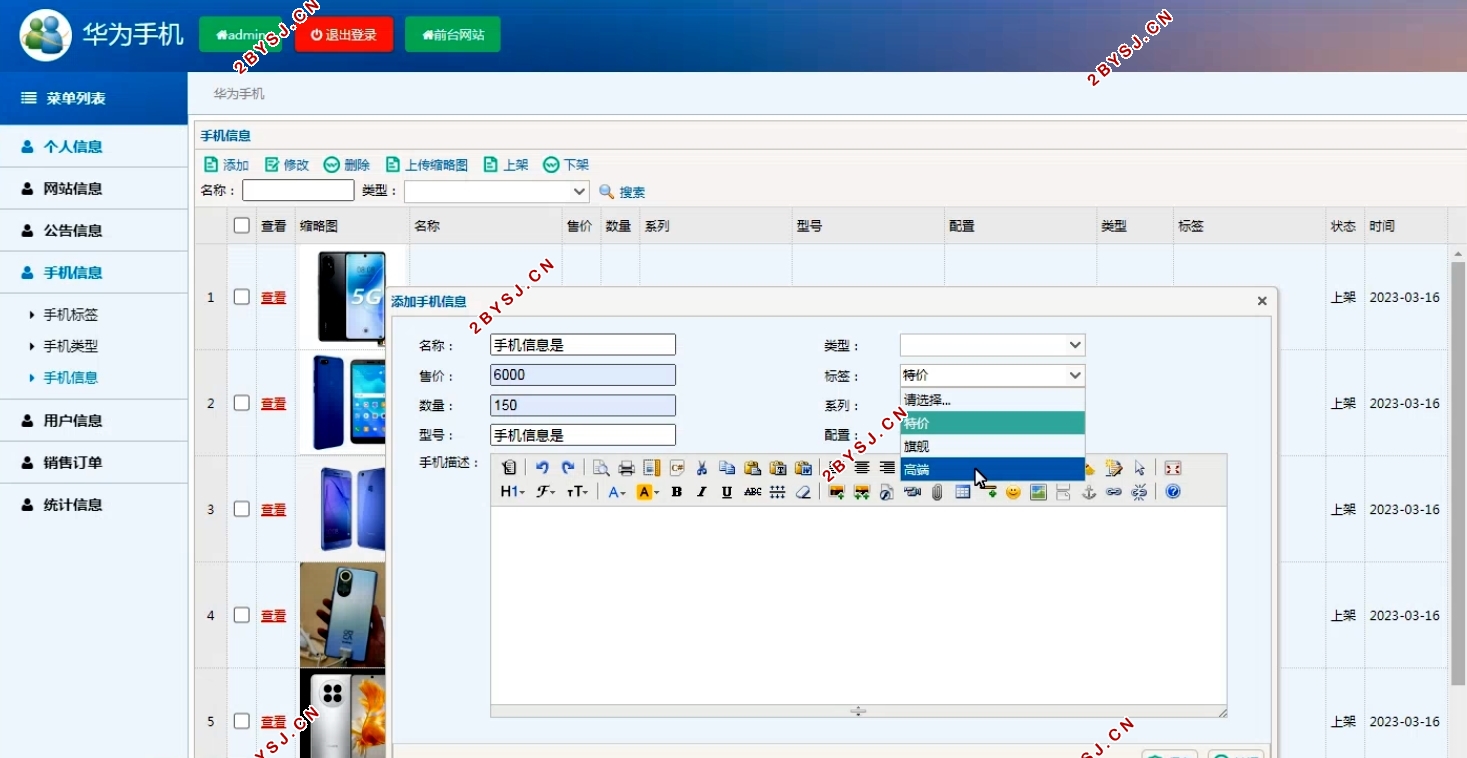Viewport: 1467px width, 758px height.
Task: Click the HTML source code editor icon
Action: [509, 467]
